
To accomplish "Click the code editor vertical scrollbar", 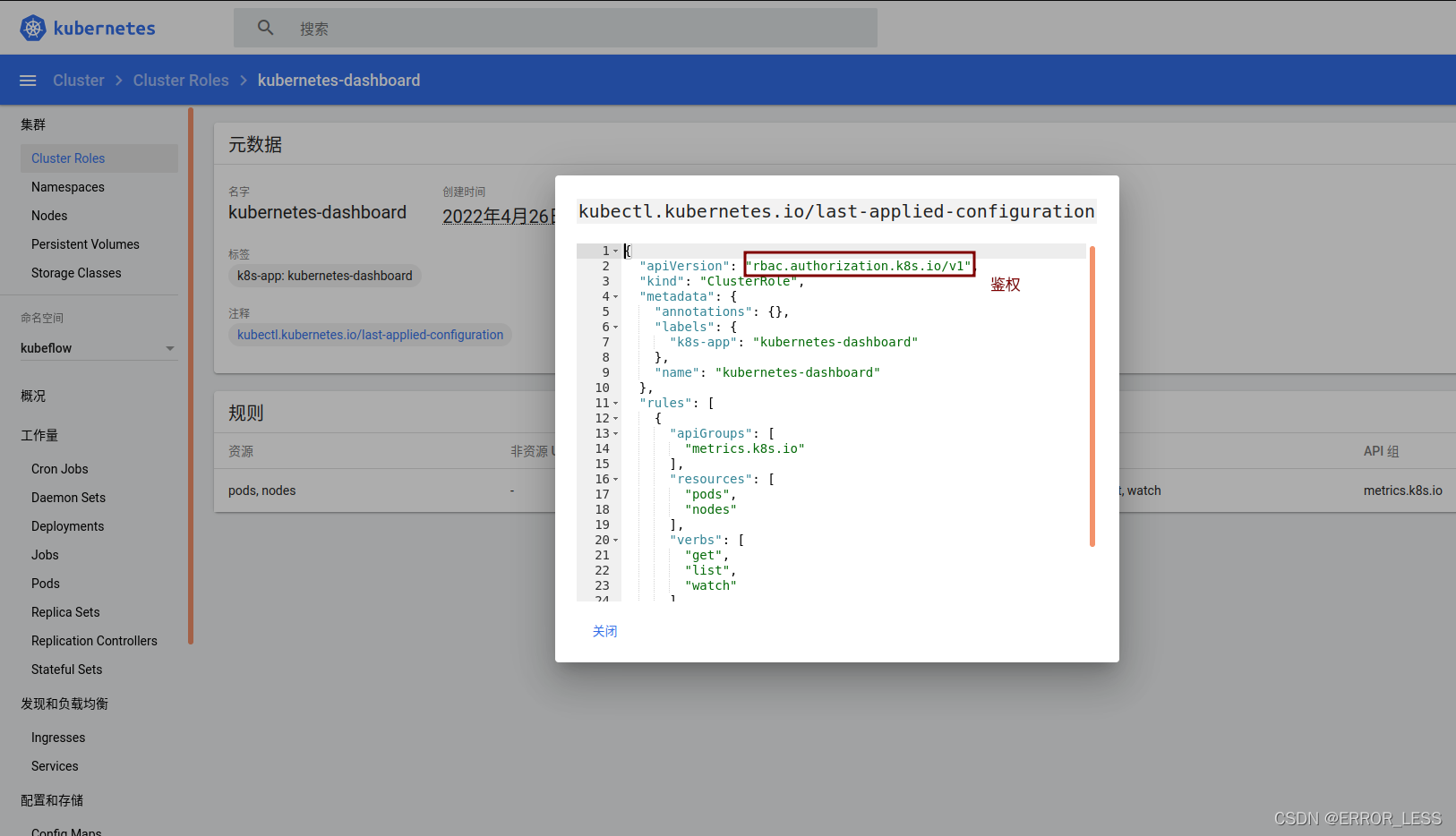I will click(x=1092, y=397).
